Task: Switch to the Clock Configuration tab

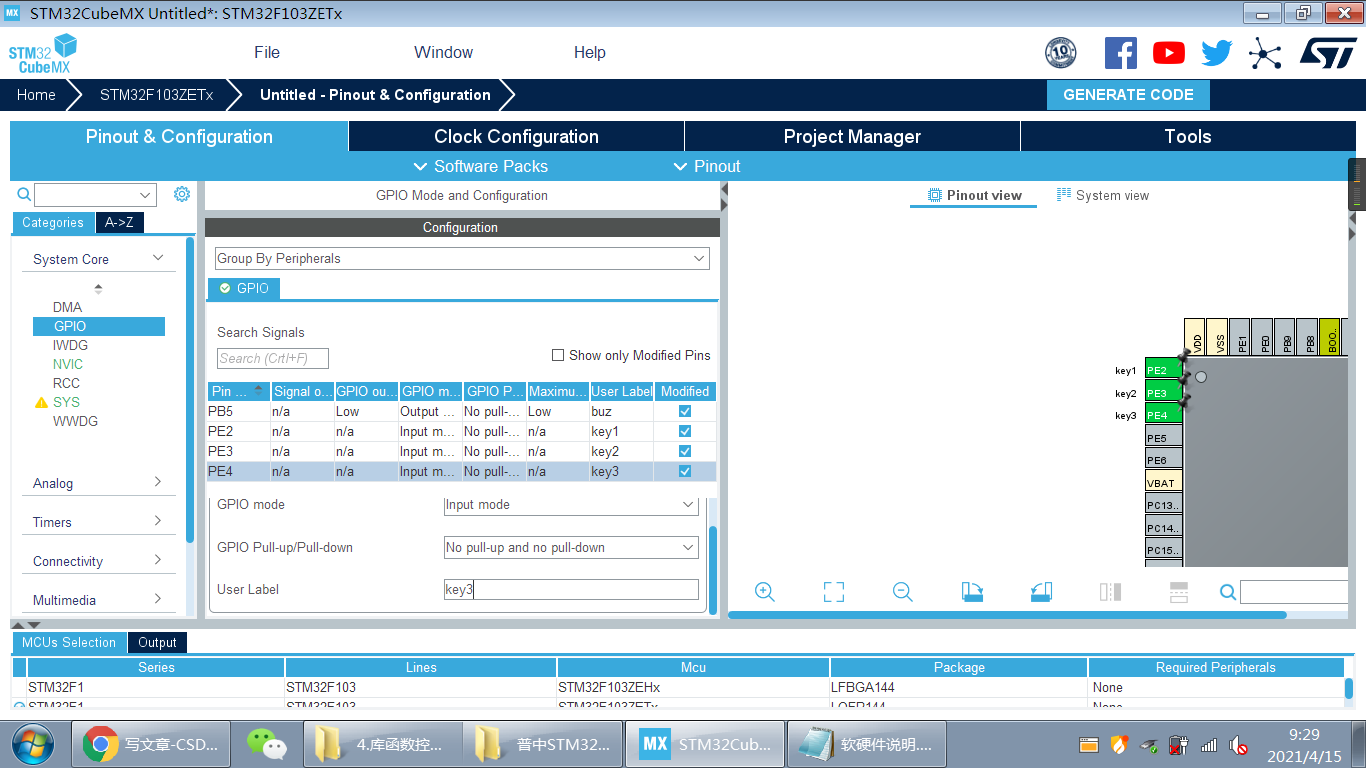Action: [516, 136]
